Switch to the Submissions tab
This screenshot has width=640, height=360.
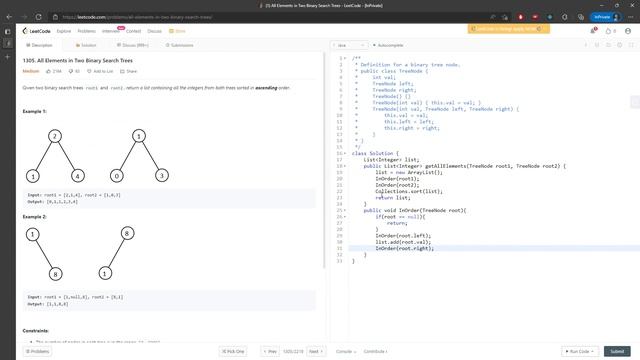pyautogui.click(x=179, y=45)
